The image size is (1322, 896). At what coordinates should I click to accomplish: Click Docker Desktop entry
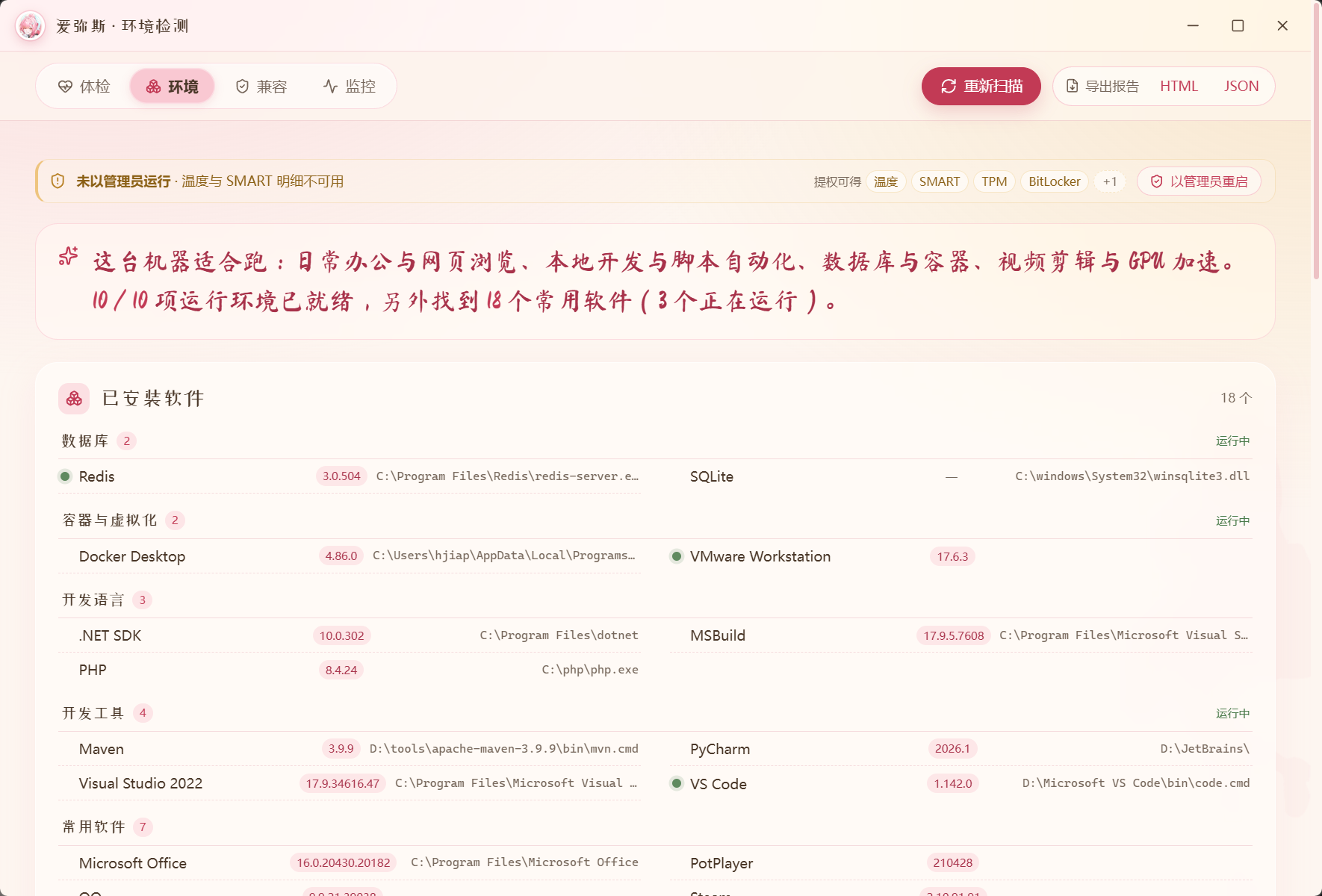coord(132,556)
